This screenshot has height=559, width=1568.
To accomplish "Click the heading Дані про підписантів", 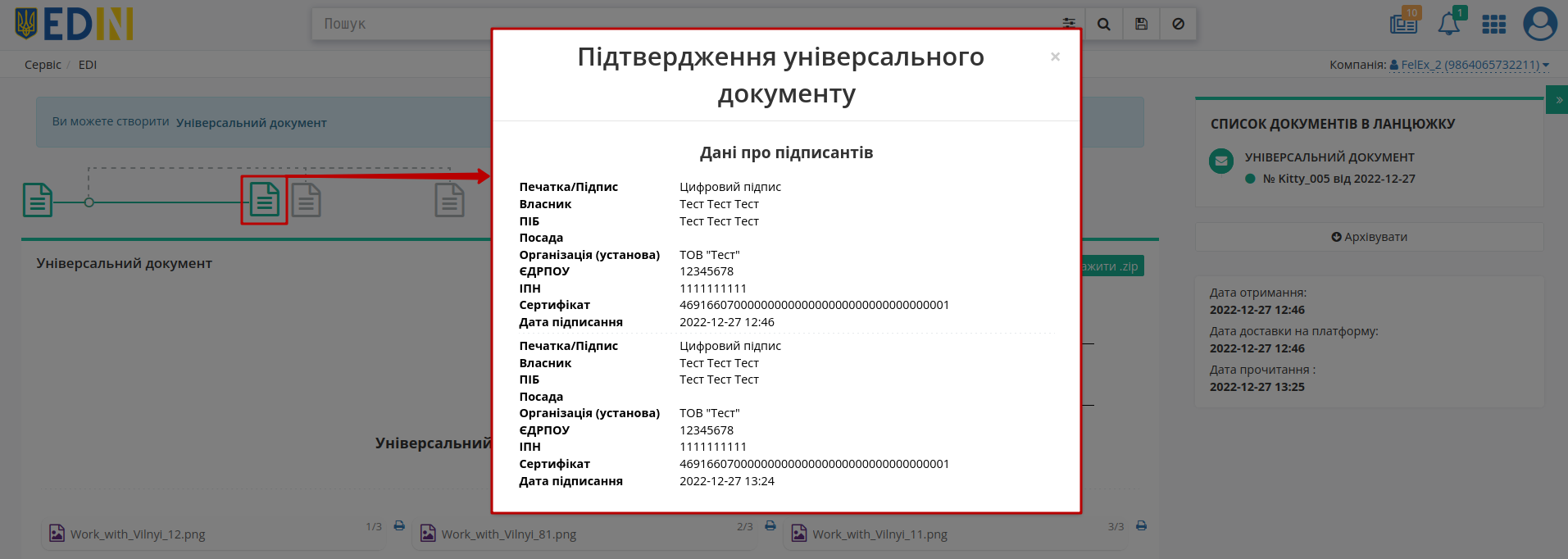I will pos(786,152).
